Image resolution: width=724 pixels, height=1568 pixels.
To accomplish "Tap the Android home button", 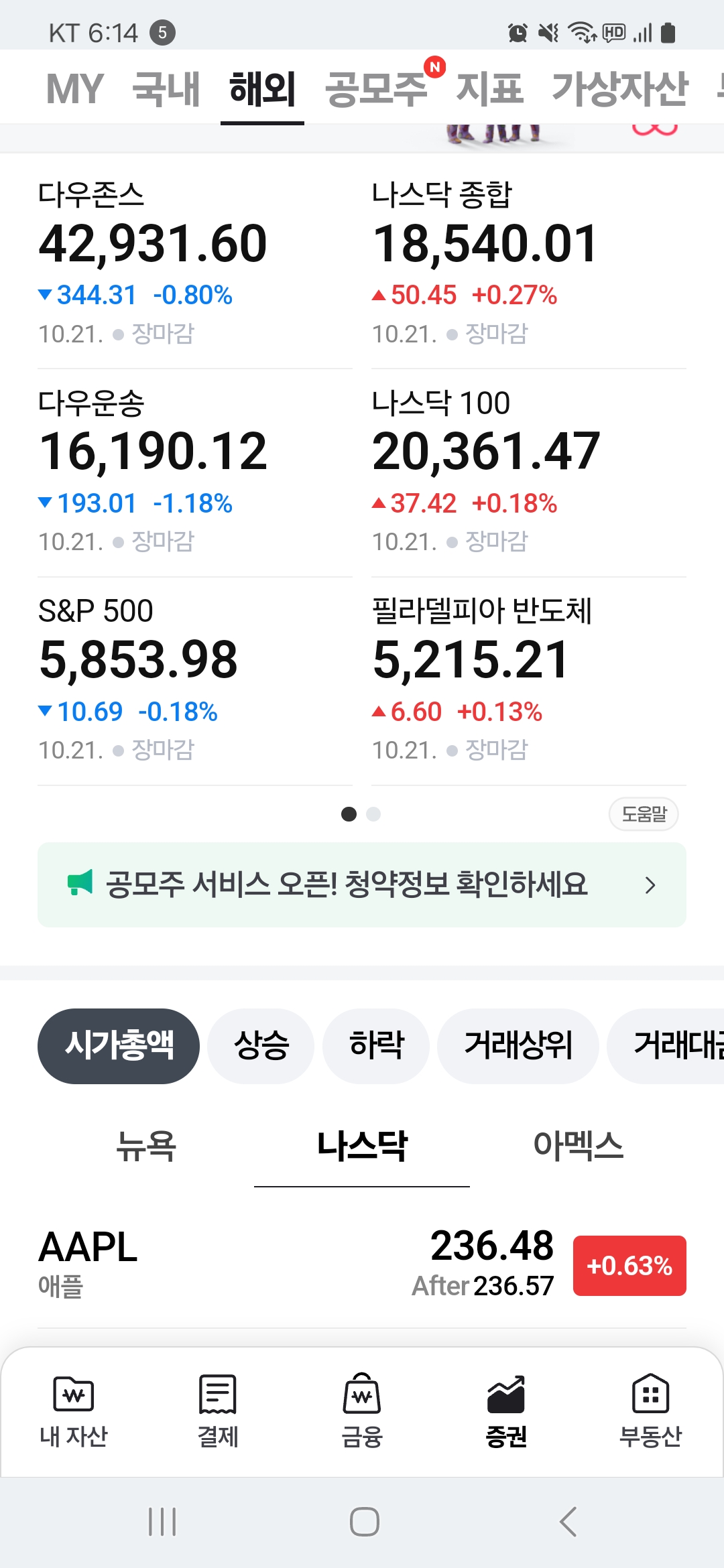I will point(365,1522).
